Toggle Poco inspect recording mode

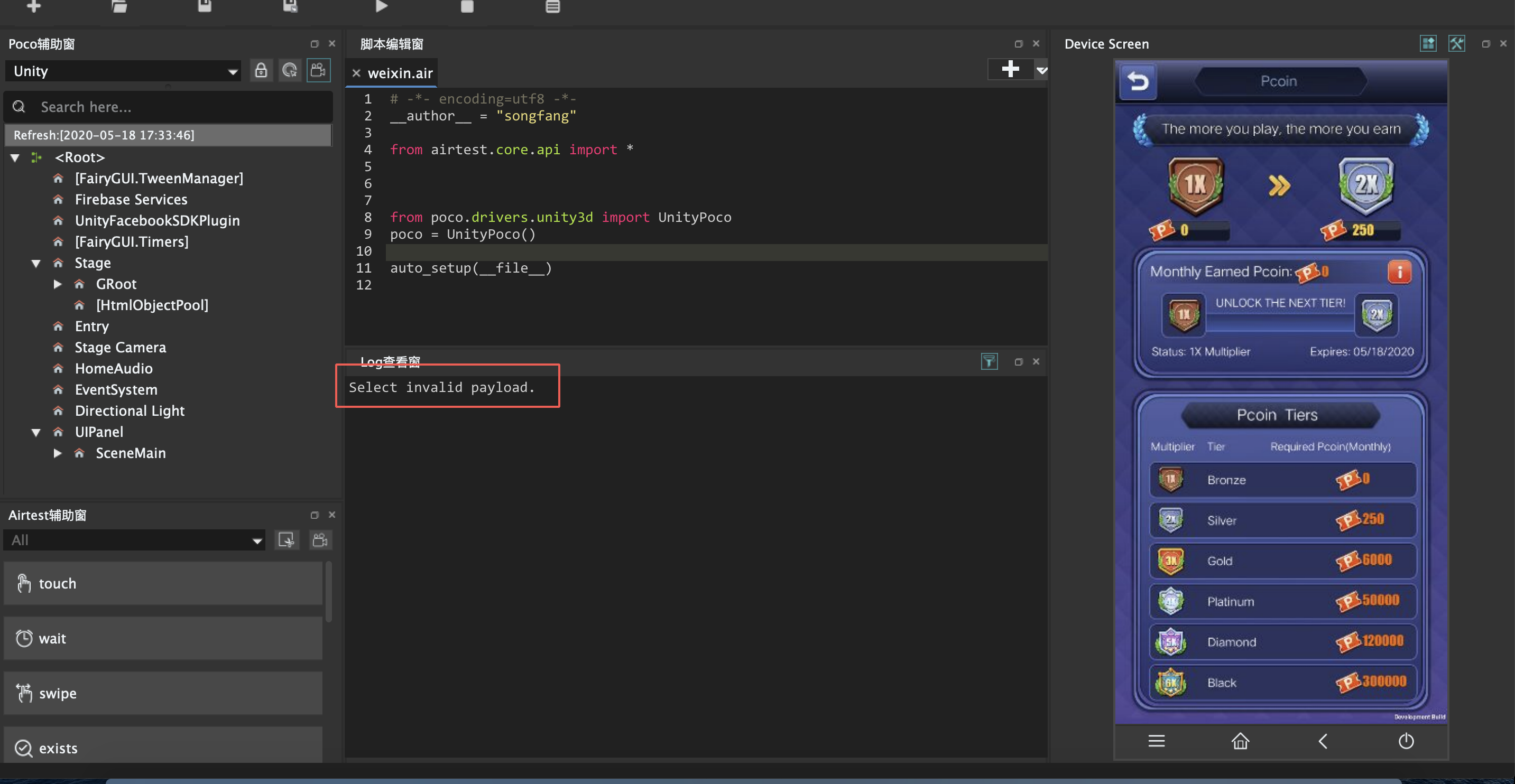tap(318, 70)
